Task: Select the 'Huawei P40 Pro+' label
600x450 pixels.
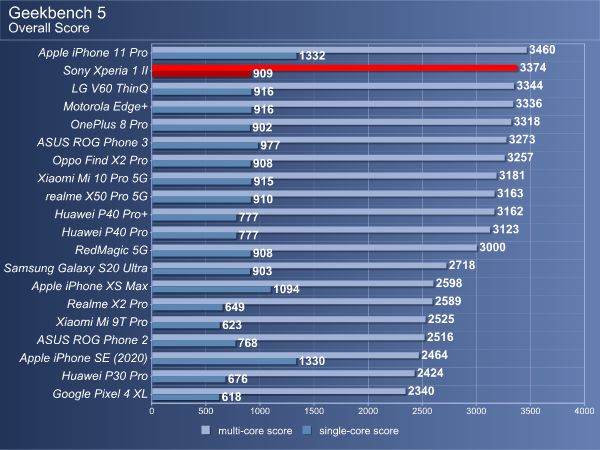Action: (x=101, y=214)
